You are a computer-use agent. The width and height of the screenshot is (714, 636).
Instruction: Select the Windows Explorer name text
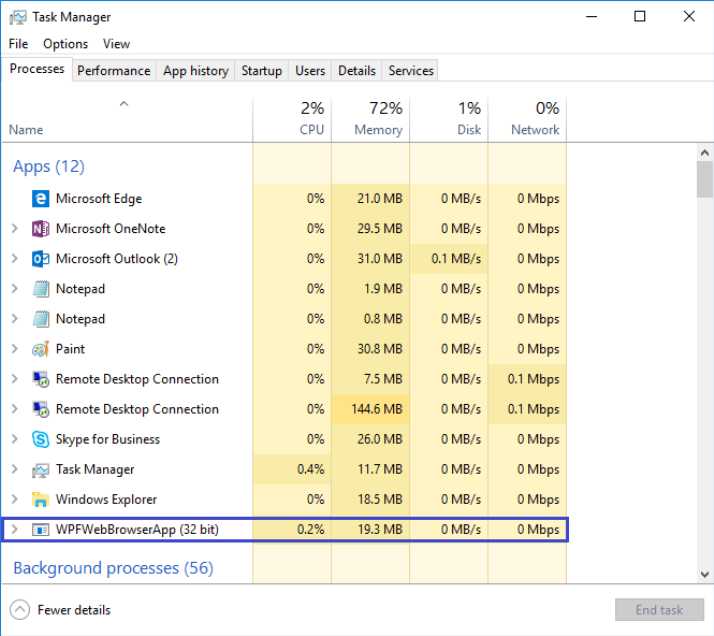coord(106,499)
